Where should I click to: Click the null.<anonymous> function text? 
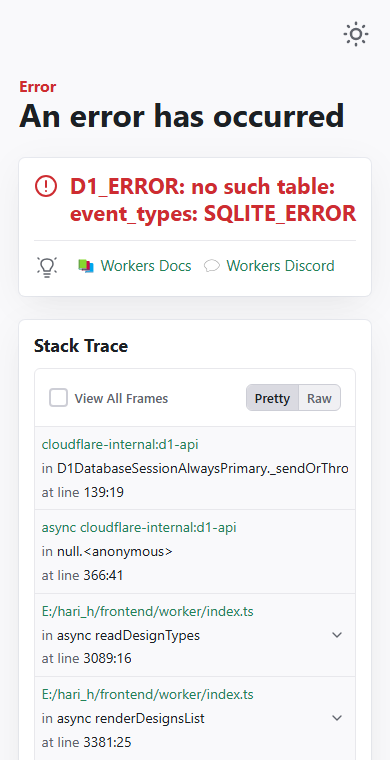(115, 551)
